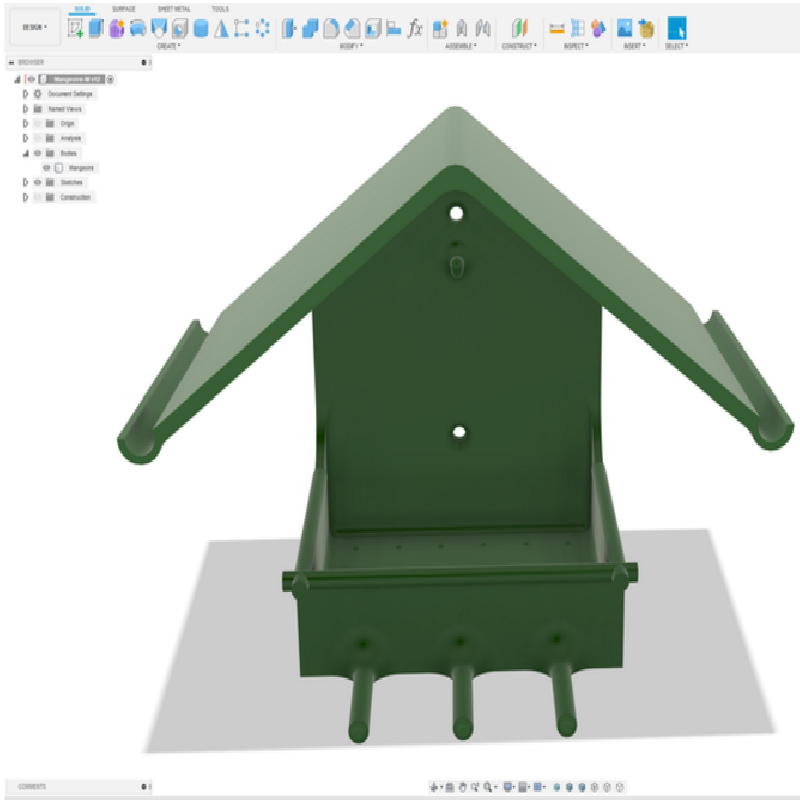Viewport: 800px width, 800px height.
Task: Hide the Bodies folder with eye icon
Action: click(37, 153)
